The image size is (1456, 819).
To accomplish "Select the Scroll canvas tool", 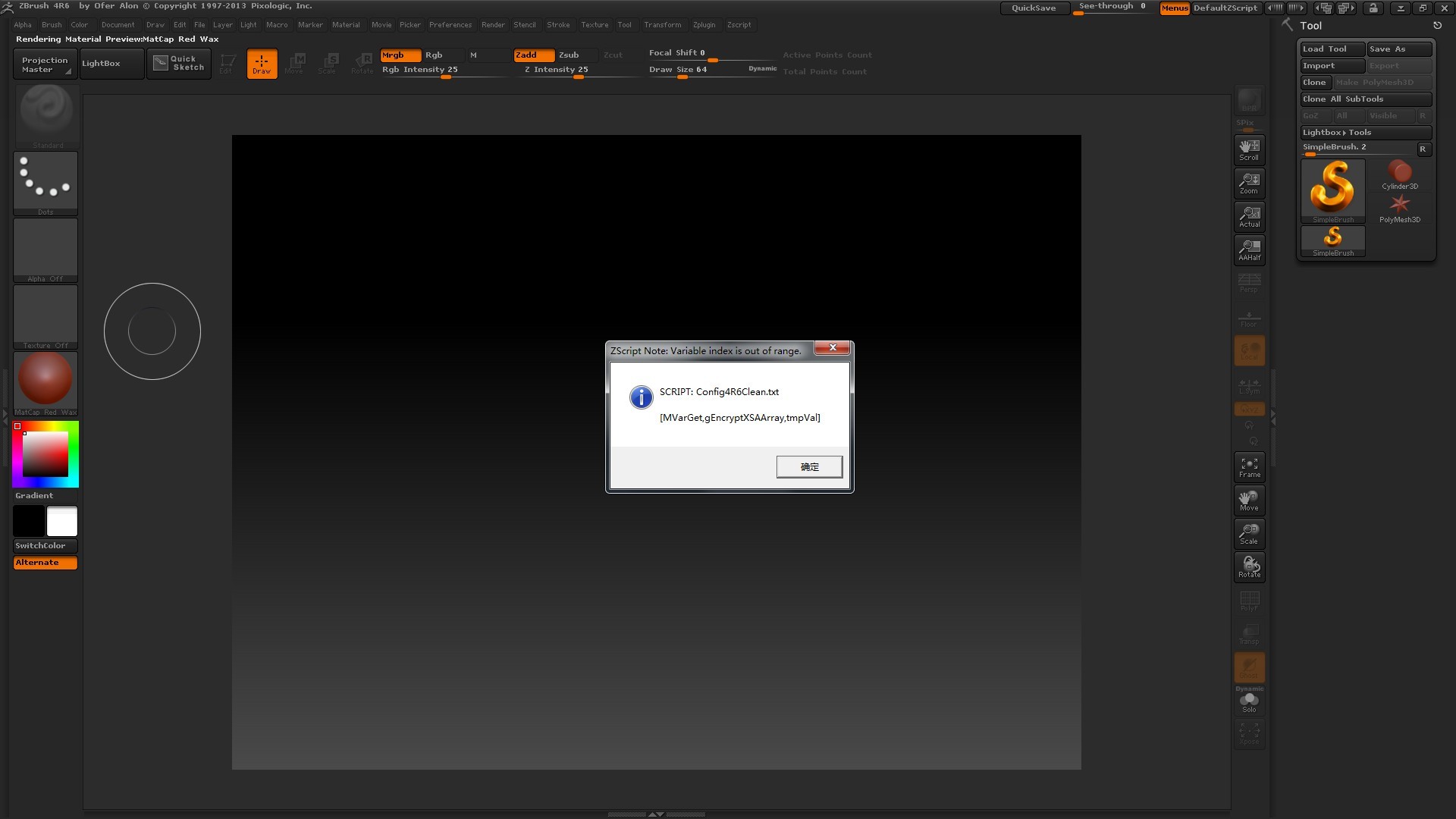I will point(1249,149).
